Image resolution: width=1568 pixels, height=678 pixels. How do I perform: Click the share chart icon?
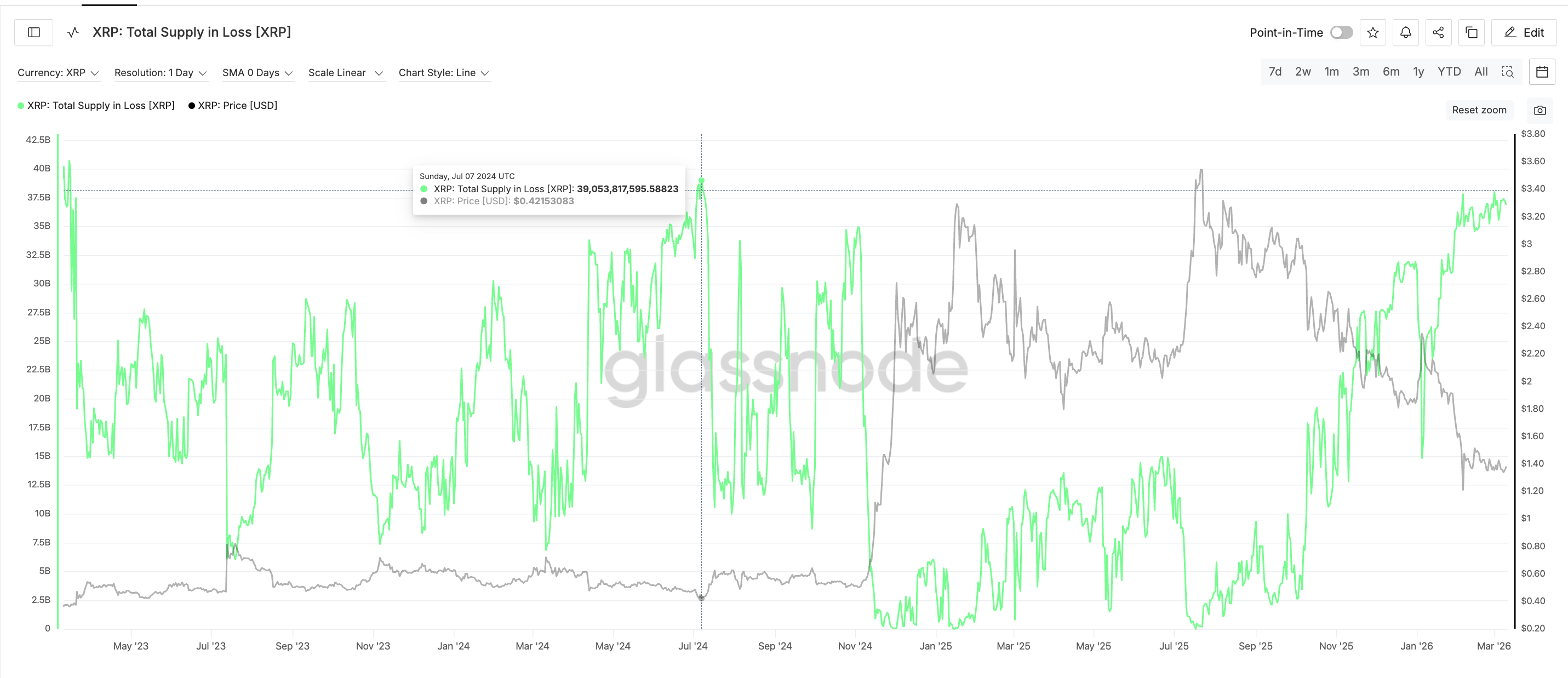click(1438, 32)
